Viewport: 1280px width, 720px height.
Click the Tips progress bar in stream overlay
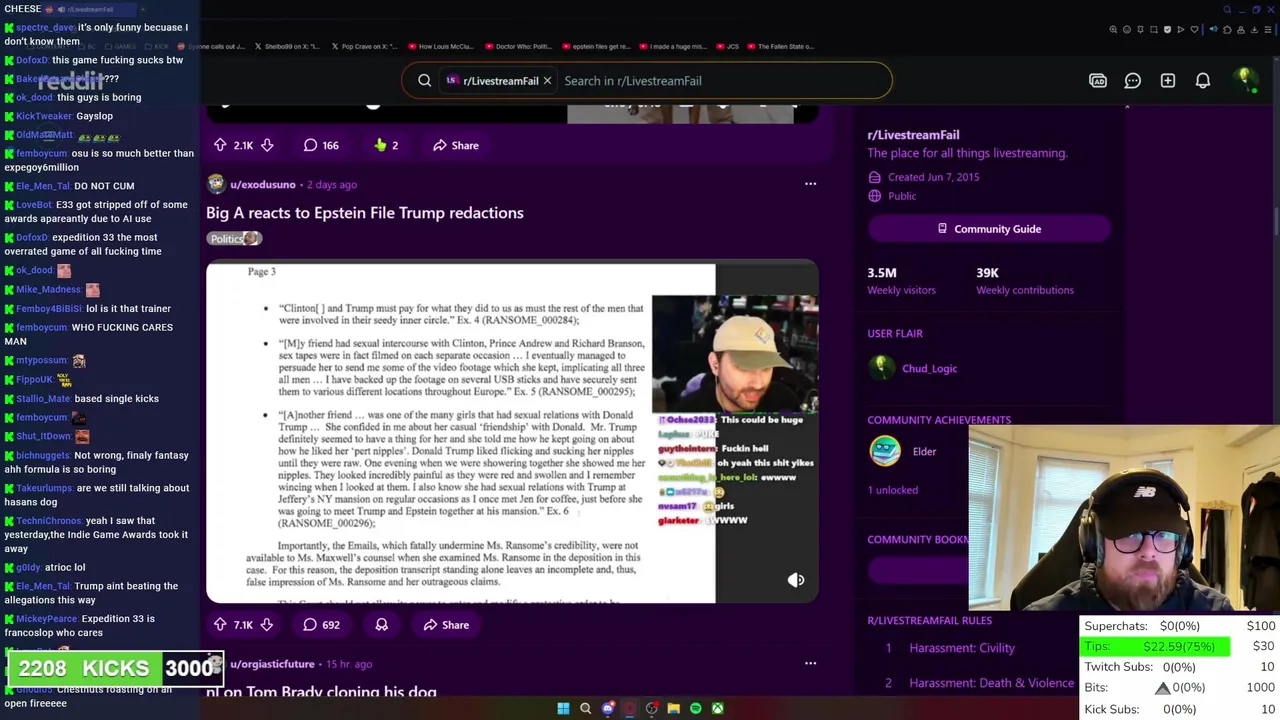pos(1156,646)
